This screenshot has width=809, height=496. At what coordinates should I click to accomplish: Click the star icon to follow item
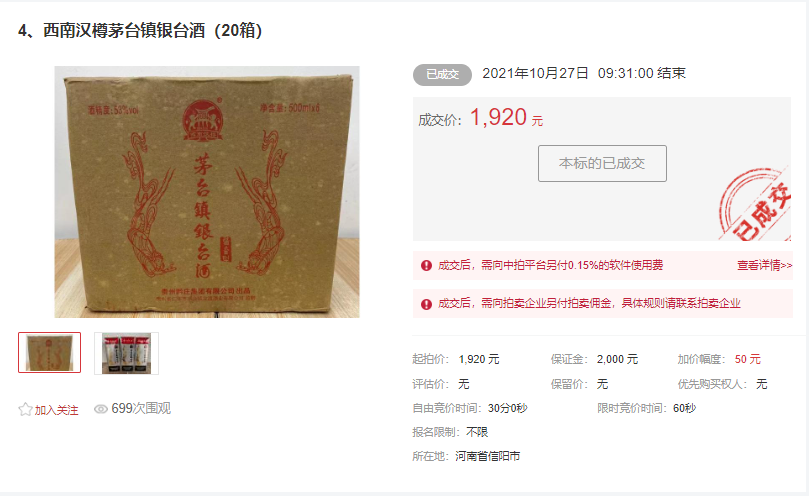click(25, 410)
